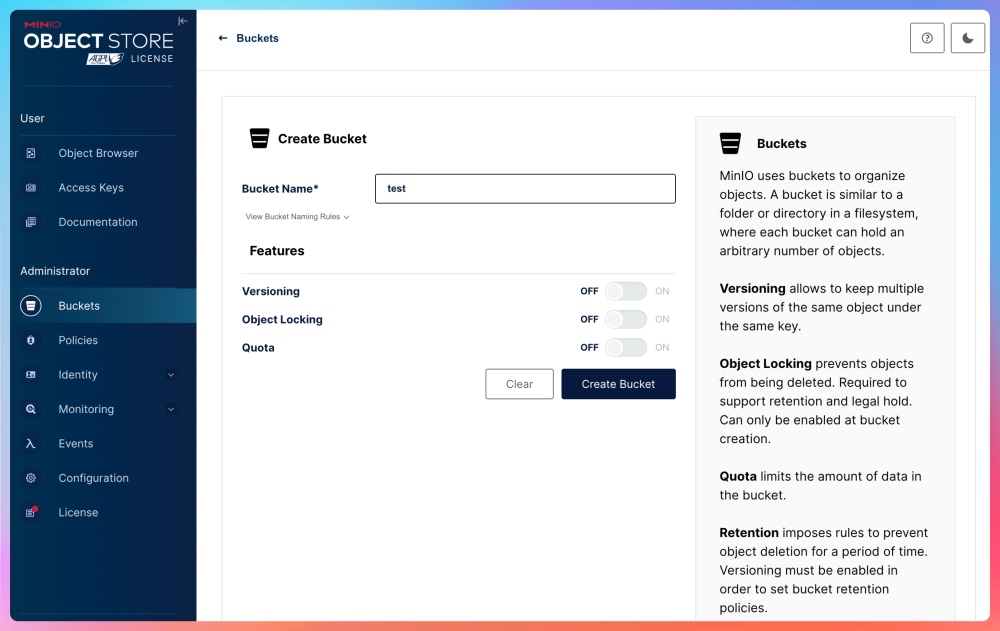This screenshot has width=1000, height=631.
Task: Enable the Versioning toggle
Action: tap(626, 291)
